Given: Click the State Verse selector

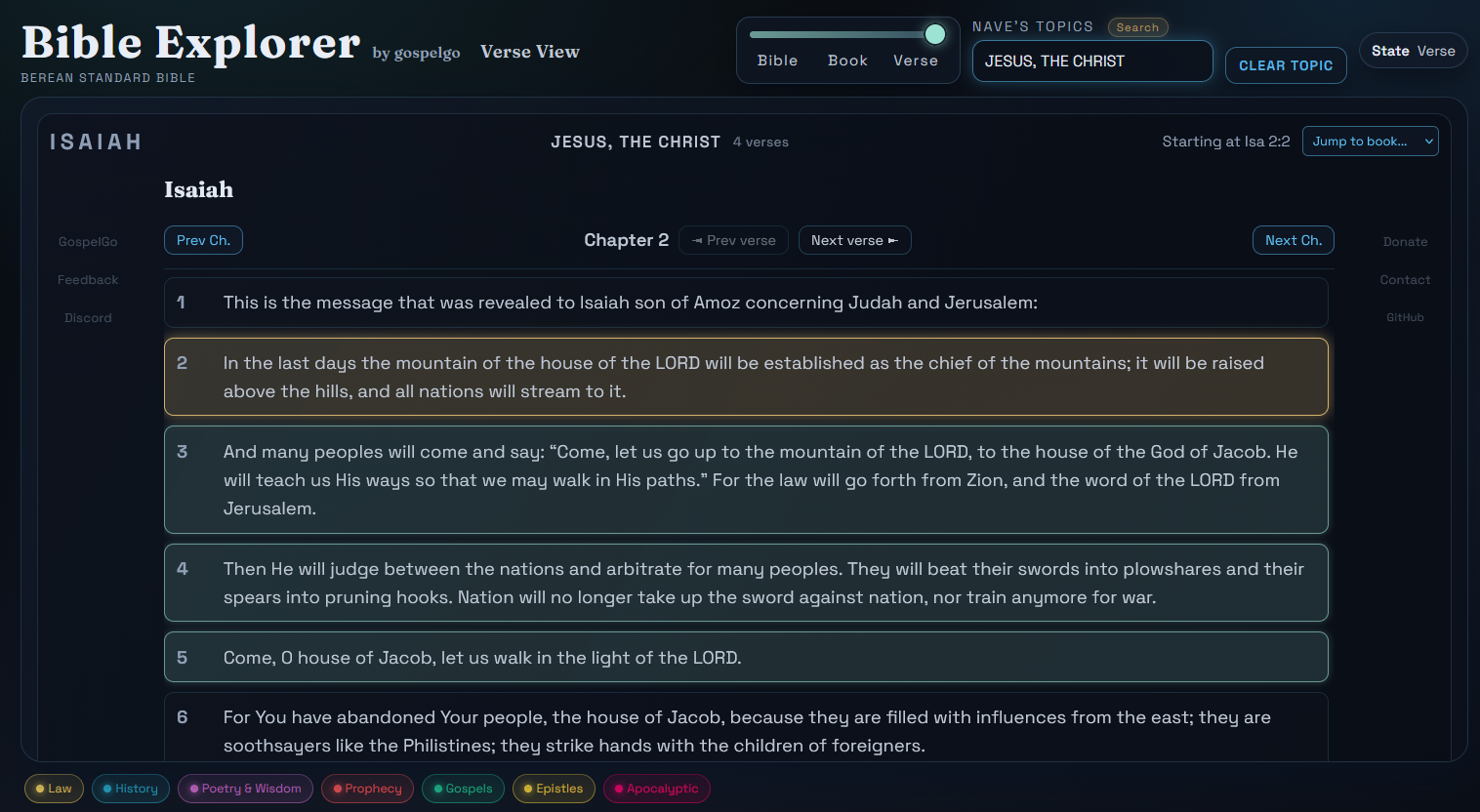Looking at the screenshot, I should [x=1413, y=49].
